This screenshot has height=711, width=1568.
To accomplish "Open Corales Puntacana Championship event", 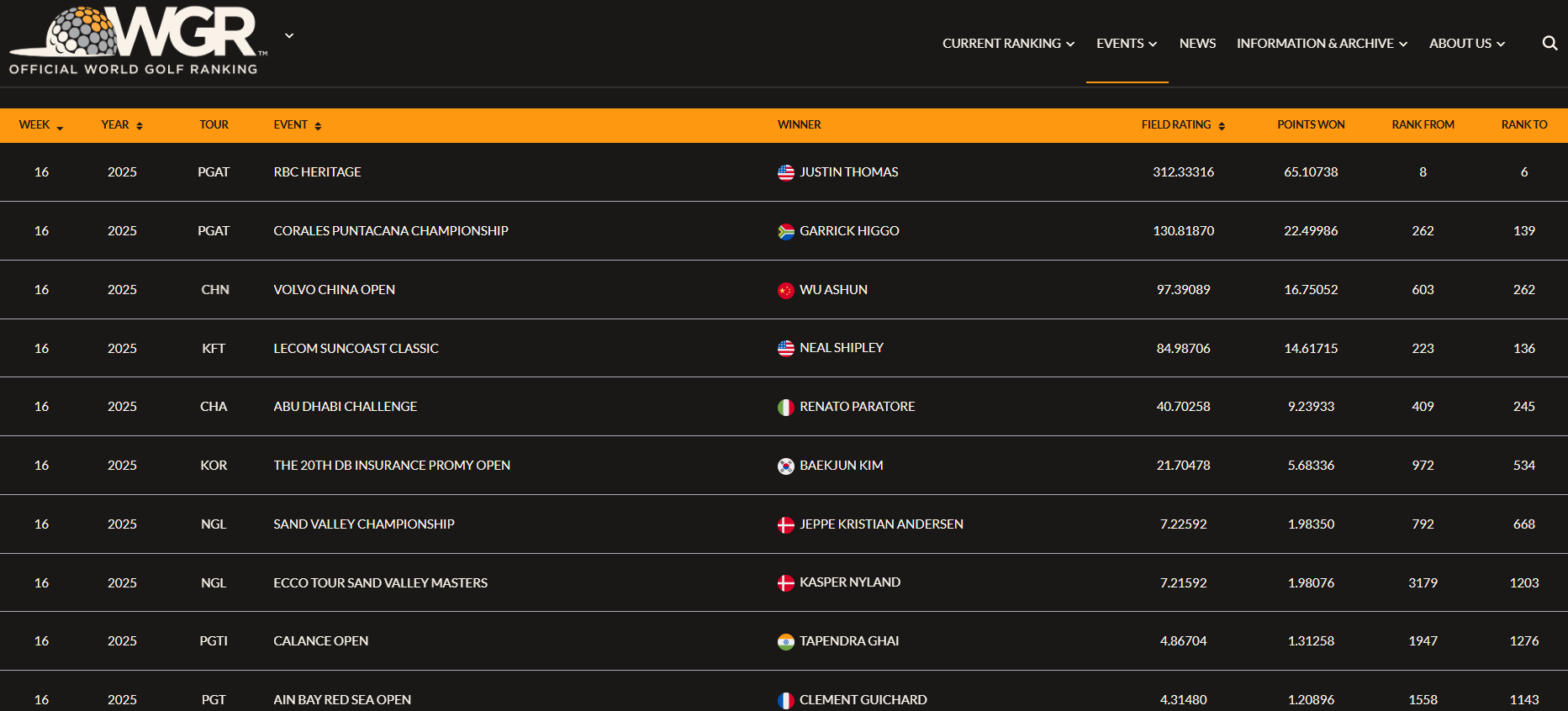I will [391, 230].
